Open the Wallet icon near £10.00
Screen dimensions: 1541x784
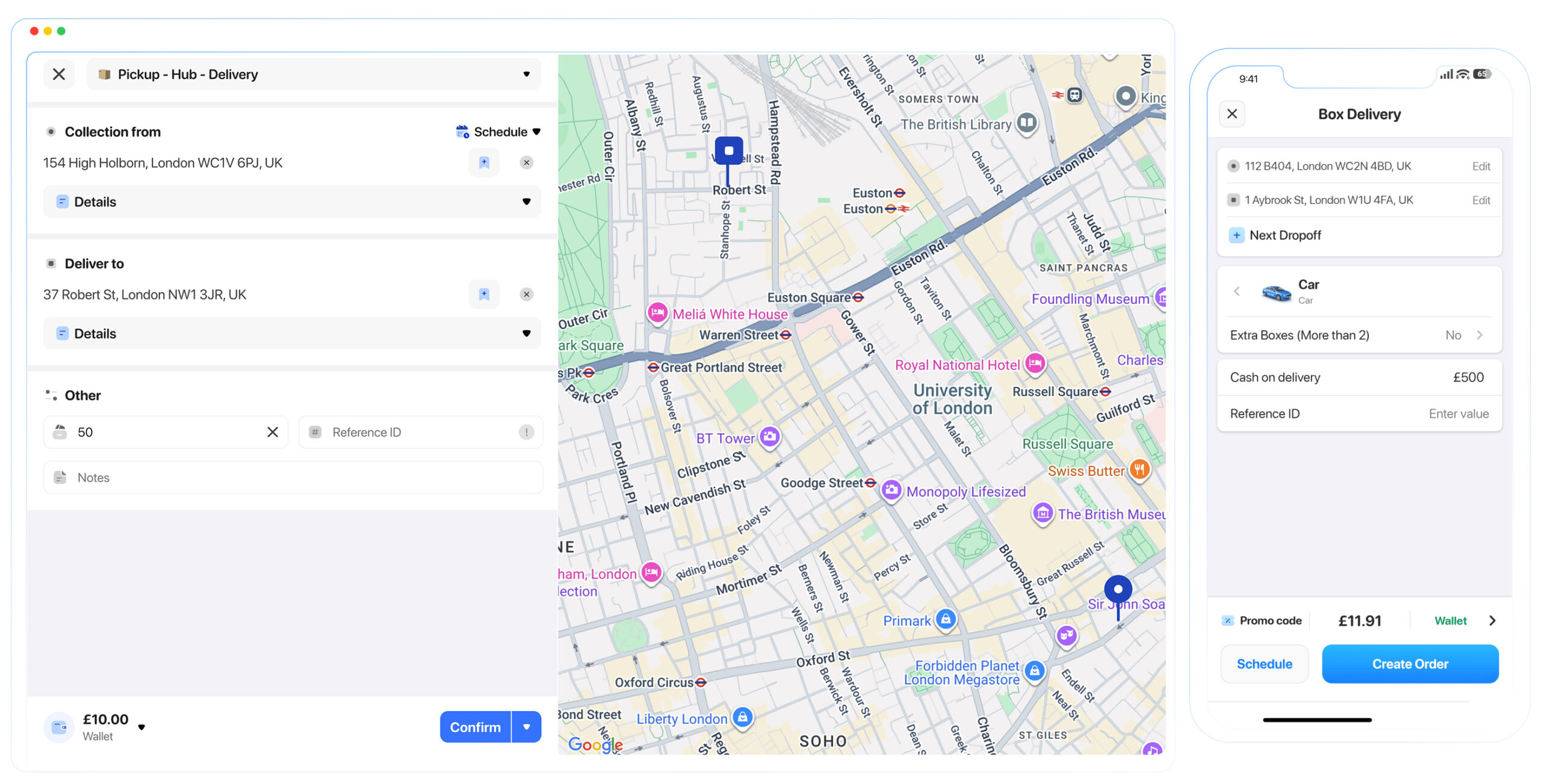pyautogui.click(x=58, y=726)
